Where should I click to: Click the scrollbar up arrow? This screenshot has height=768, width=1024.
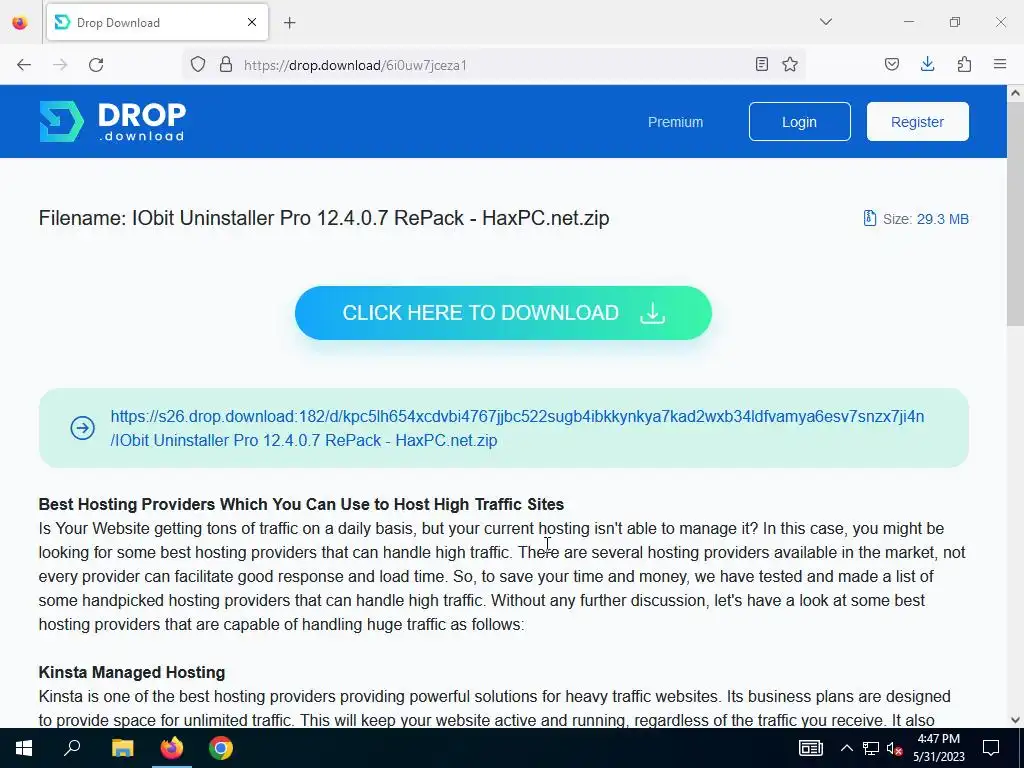click(x=1015, y=93)
